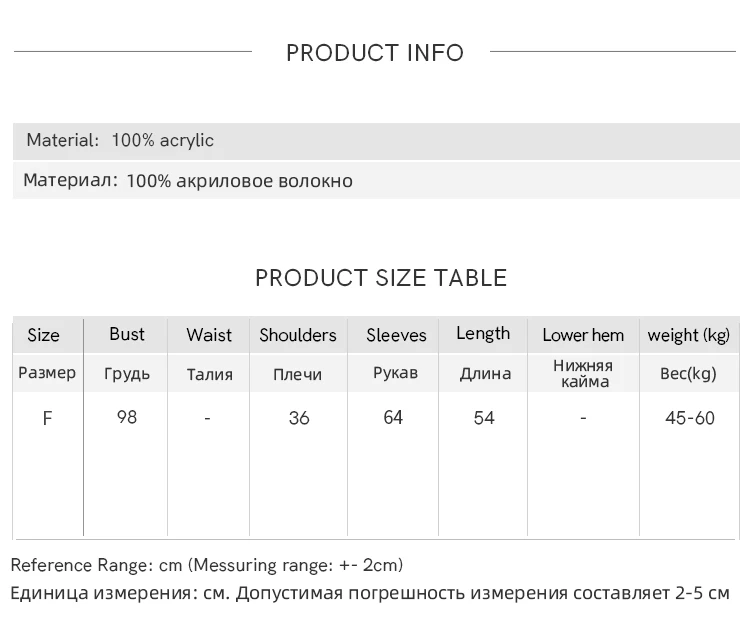This screenshot has width=750, height=630.
Task: Click the PRODUCT SIZE TABLE heading
Action: 381,278
